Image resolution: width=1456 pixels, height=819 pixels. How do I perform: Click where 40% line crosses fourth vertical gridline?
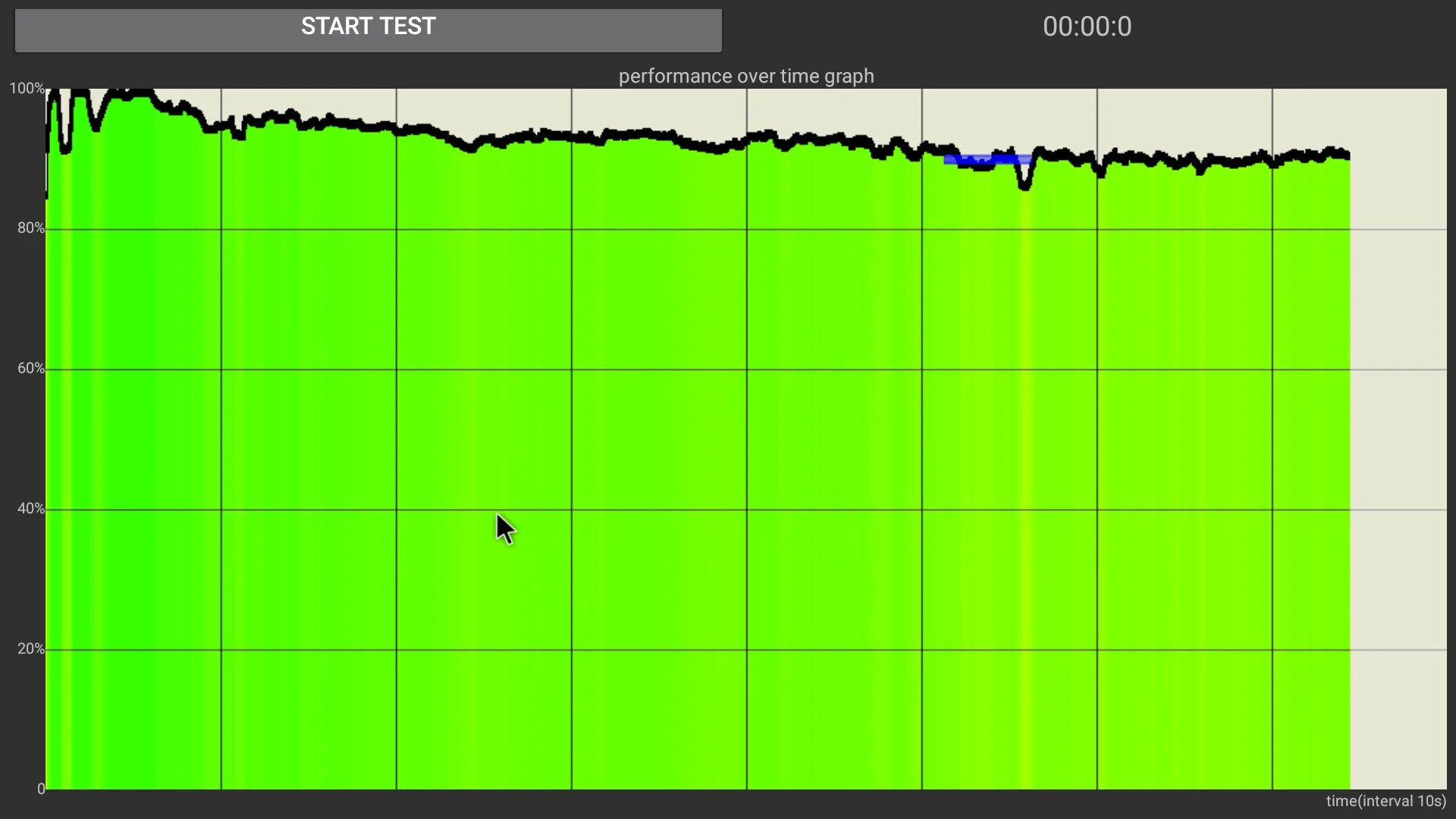point(747,510)
